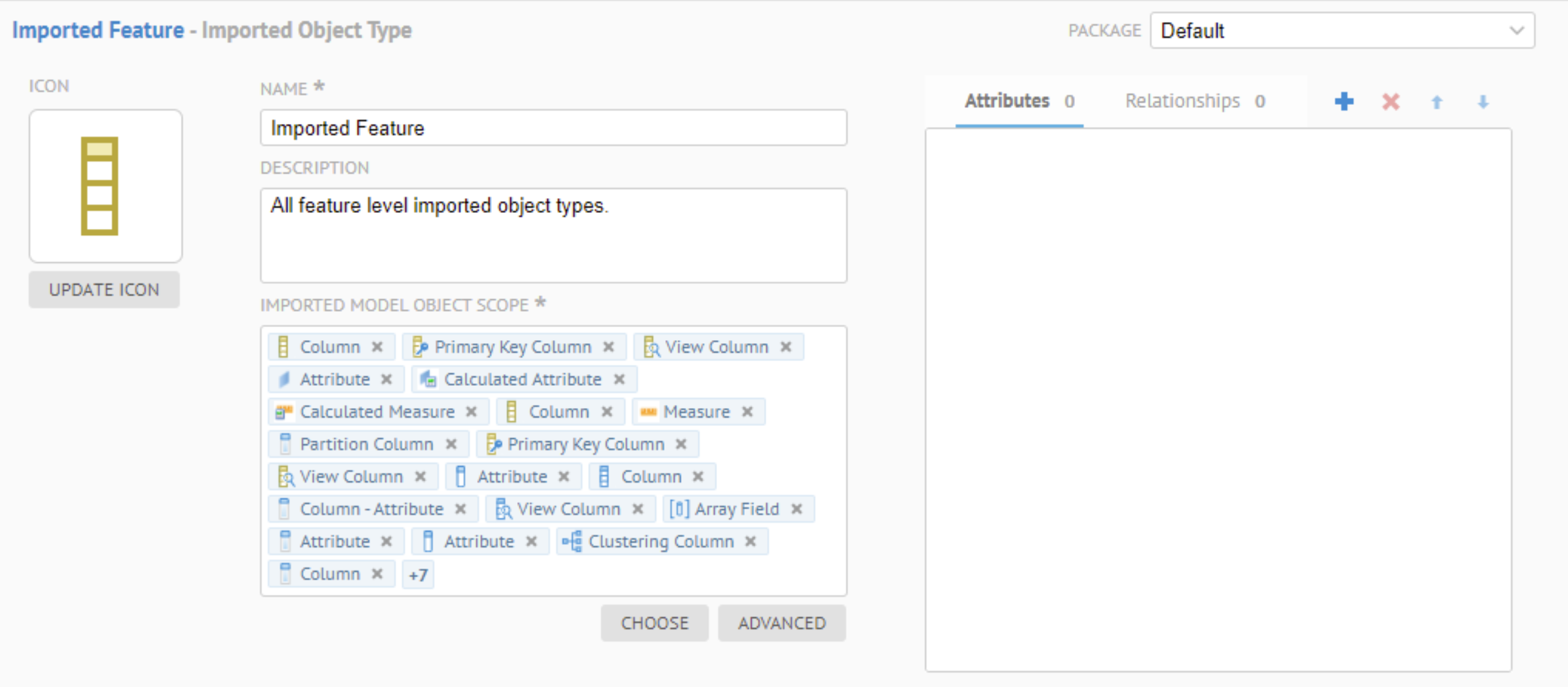
Task: Switch to the Relationships tab
Action: [x=1195, y=101]
